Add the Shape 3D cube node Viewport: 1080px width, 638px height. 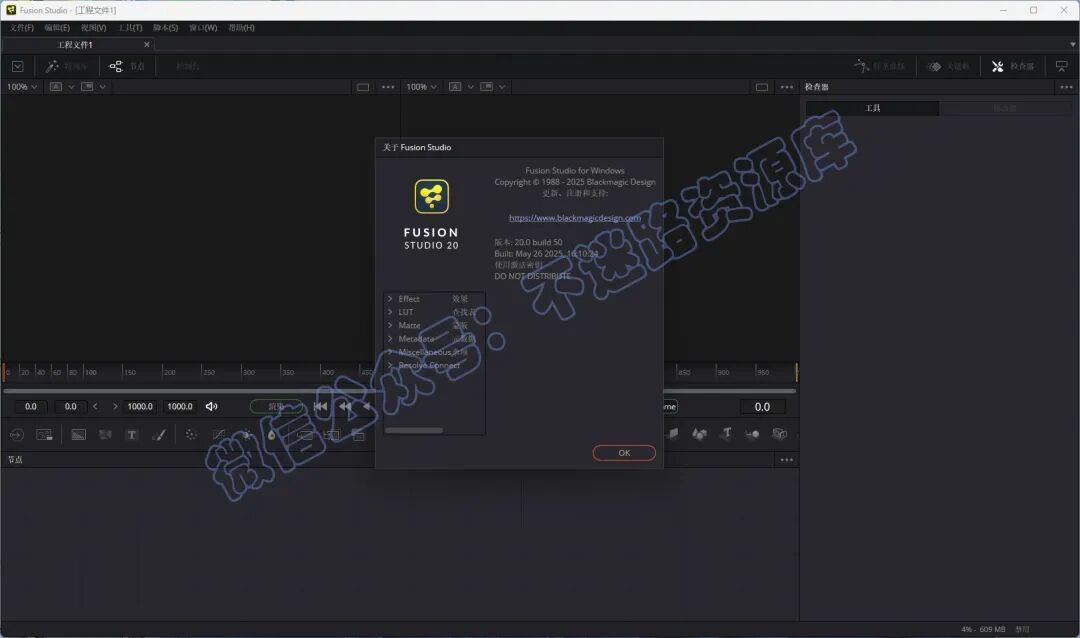coord(698,433)
